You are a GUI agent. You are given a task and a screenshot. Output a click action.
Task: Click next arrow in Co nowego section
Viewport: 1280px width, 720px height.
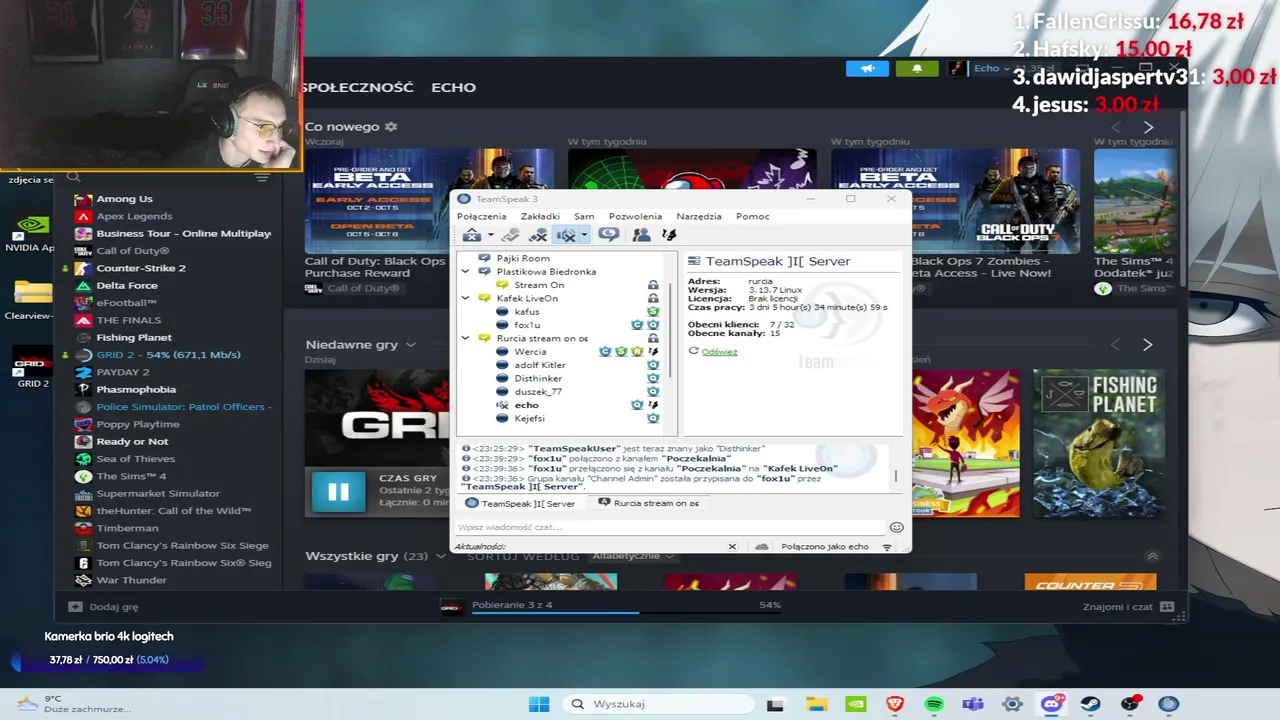point(1148,127)
